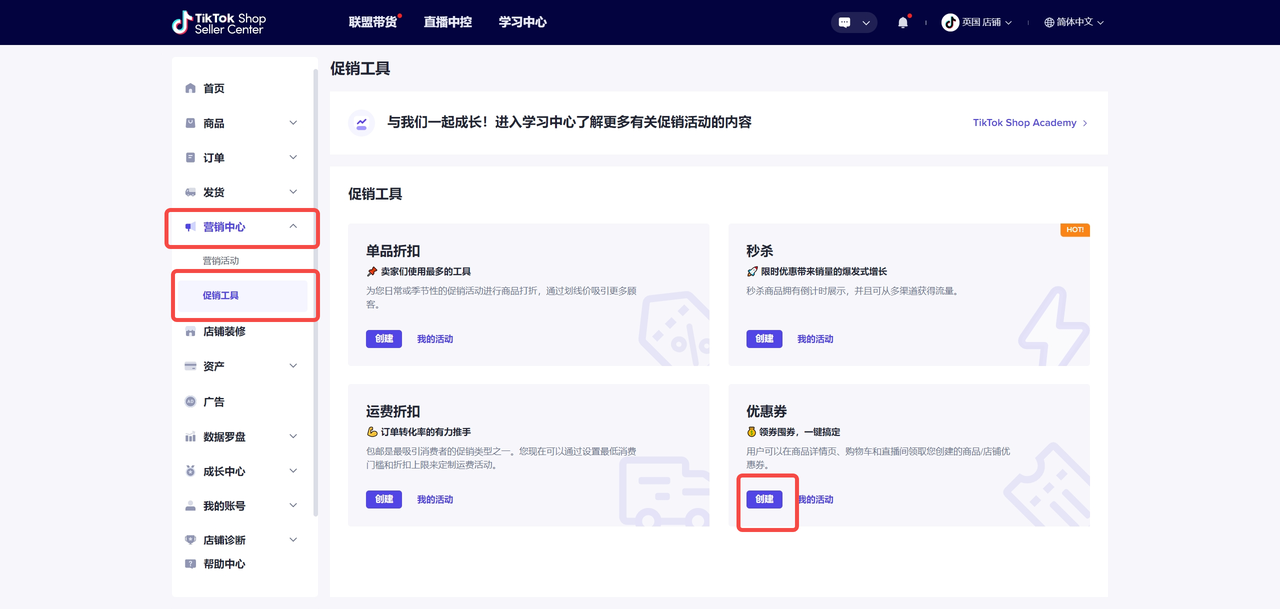Click the globe language icon

coord(1049,22)
